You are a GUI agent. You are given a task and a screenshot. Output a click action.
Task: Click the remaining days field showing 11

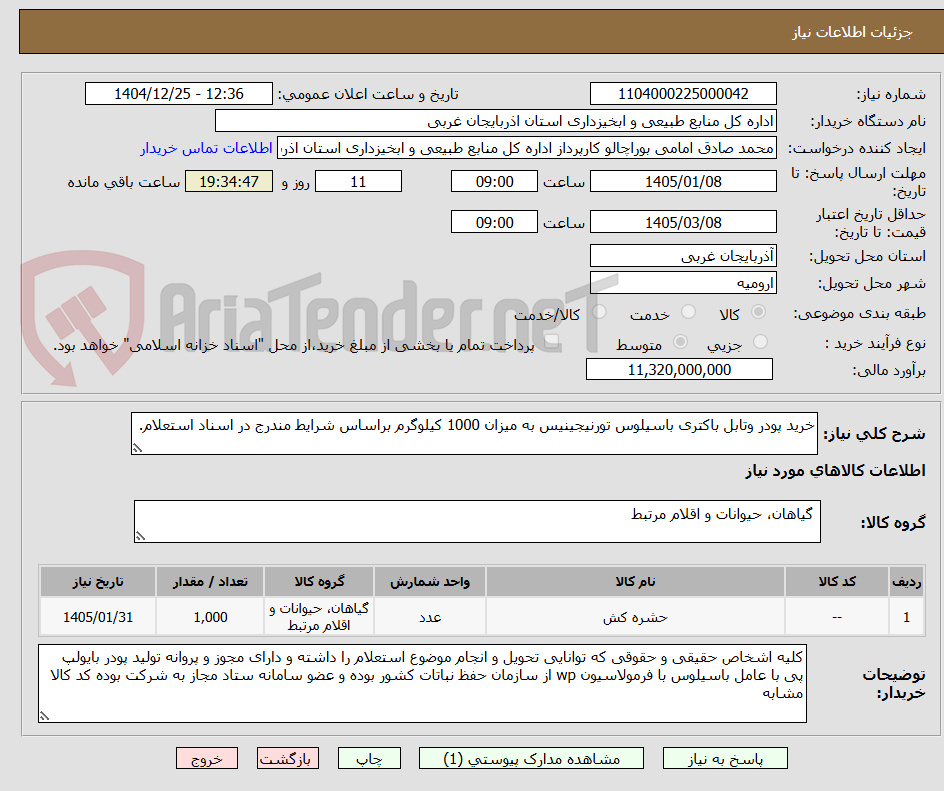click(x=358, y=181)
